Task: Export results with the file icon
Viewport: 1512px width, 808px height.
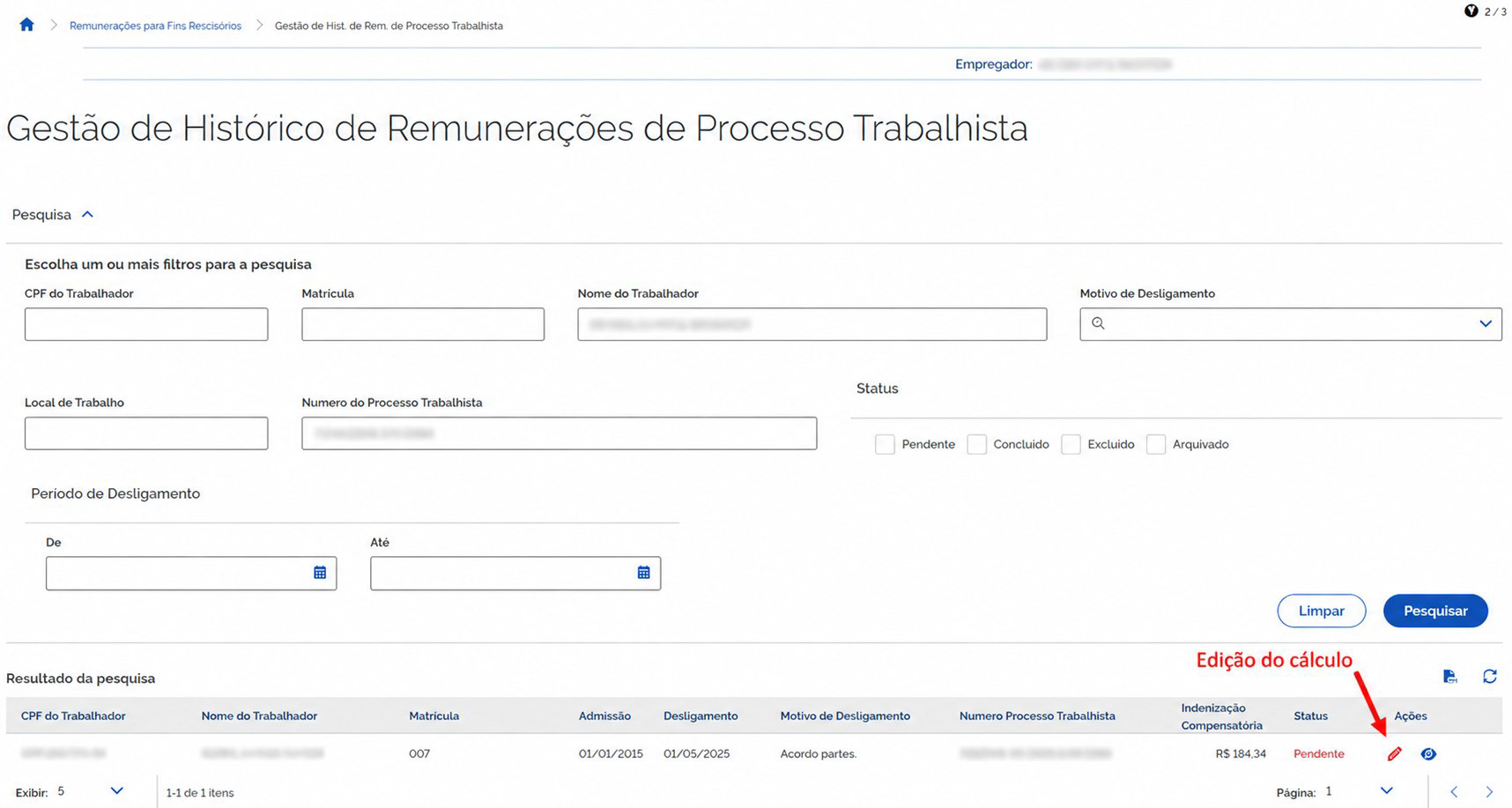Action: (x=1449, y=677)
